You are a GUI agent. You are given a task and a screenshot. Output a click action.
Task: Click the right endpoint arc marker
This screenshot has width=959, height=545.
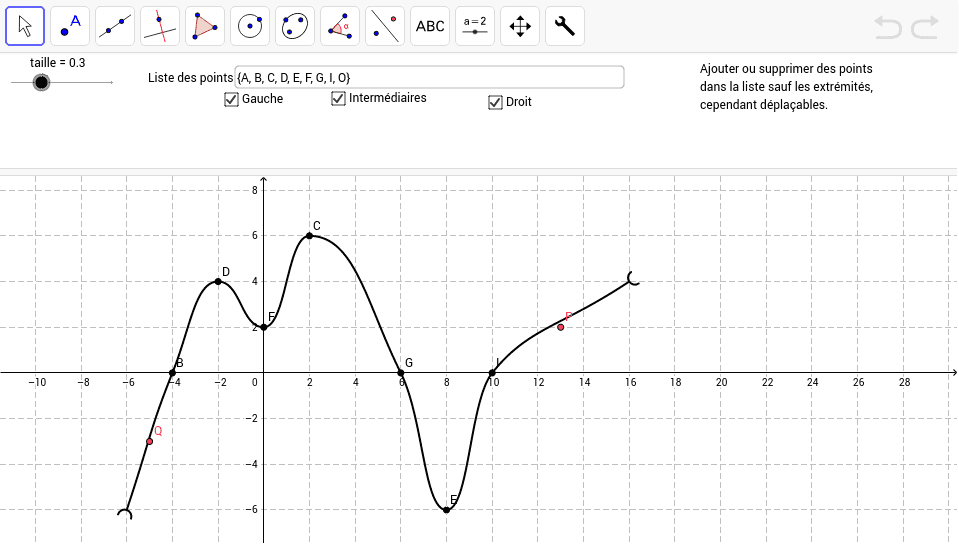(x=634, y=278)
